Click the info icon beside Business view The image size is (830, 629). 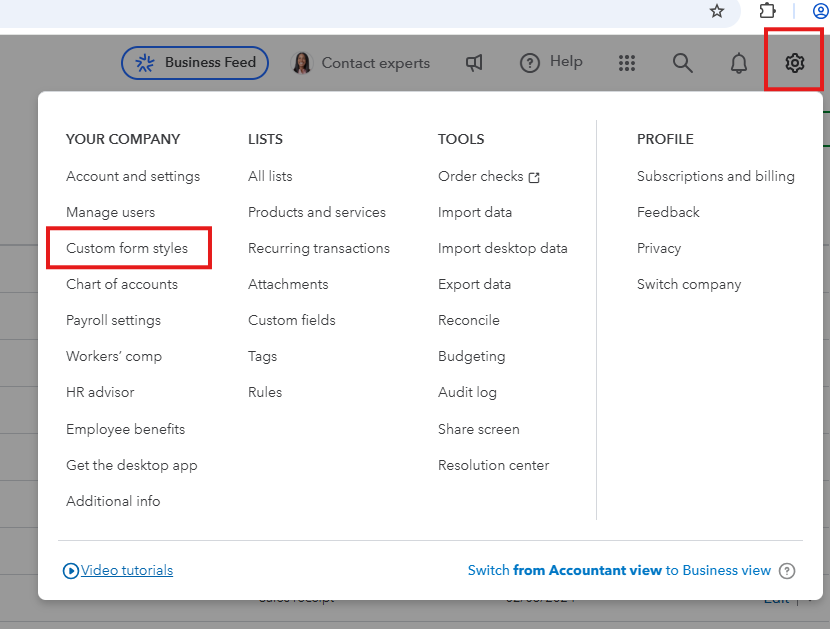pos(787,571)
